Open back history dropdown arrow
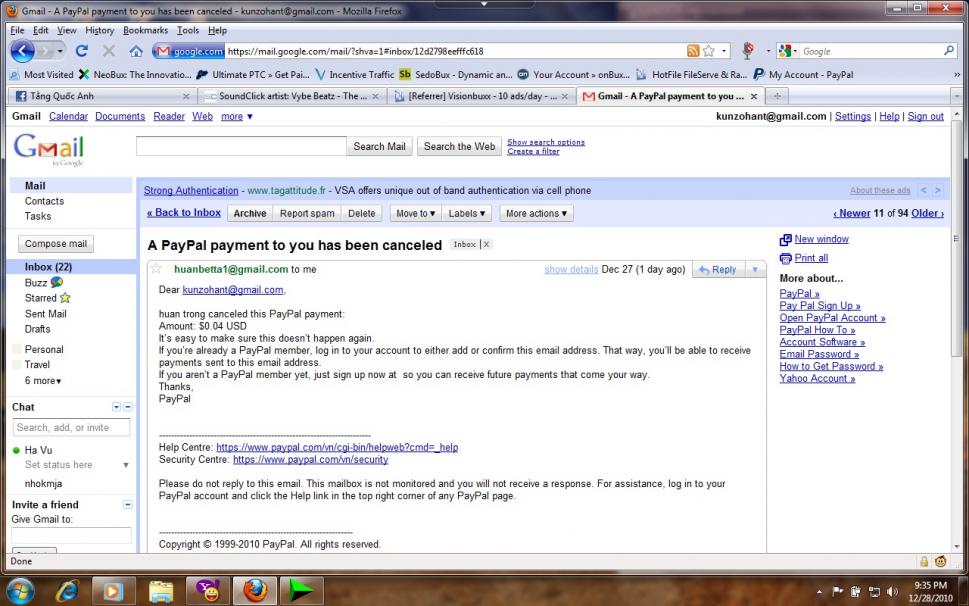The height and width of the screenshot is (606, 969). click(x=60, y=51)
